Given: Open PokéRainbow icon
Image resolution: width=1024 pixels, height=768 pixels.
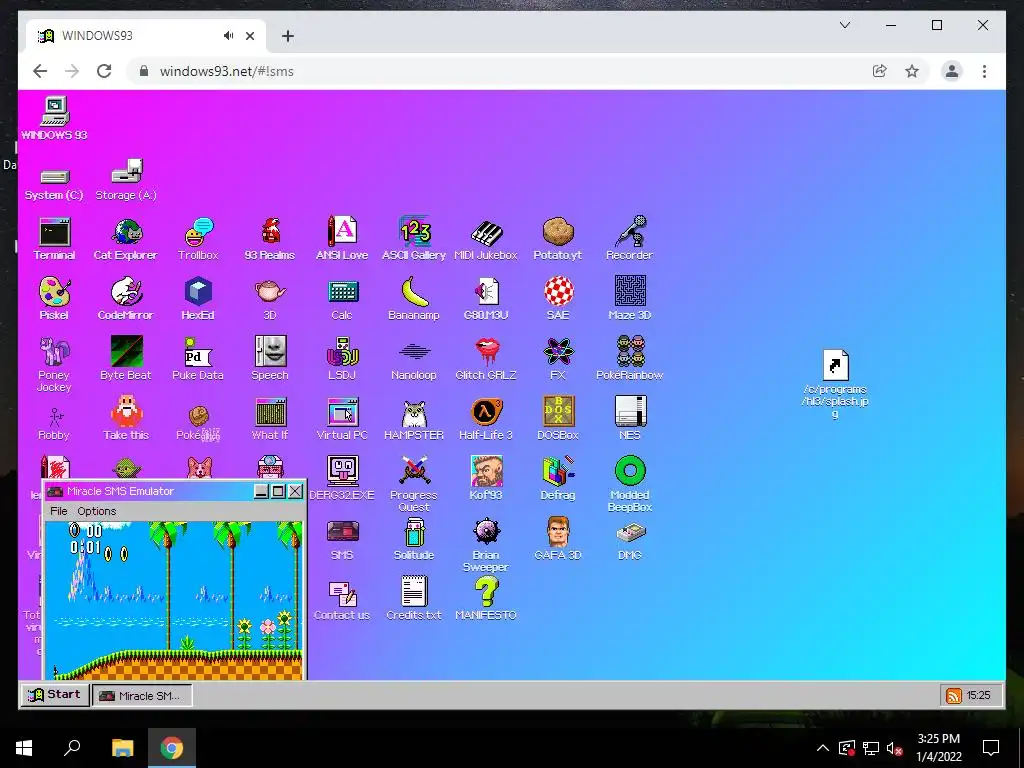Looking at the screenshot, I should [x=630, y=359].
